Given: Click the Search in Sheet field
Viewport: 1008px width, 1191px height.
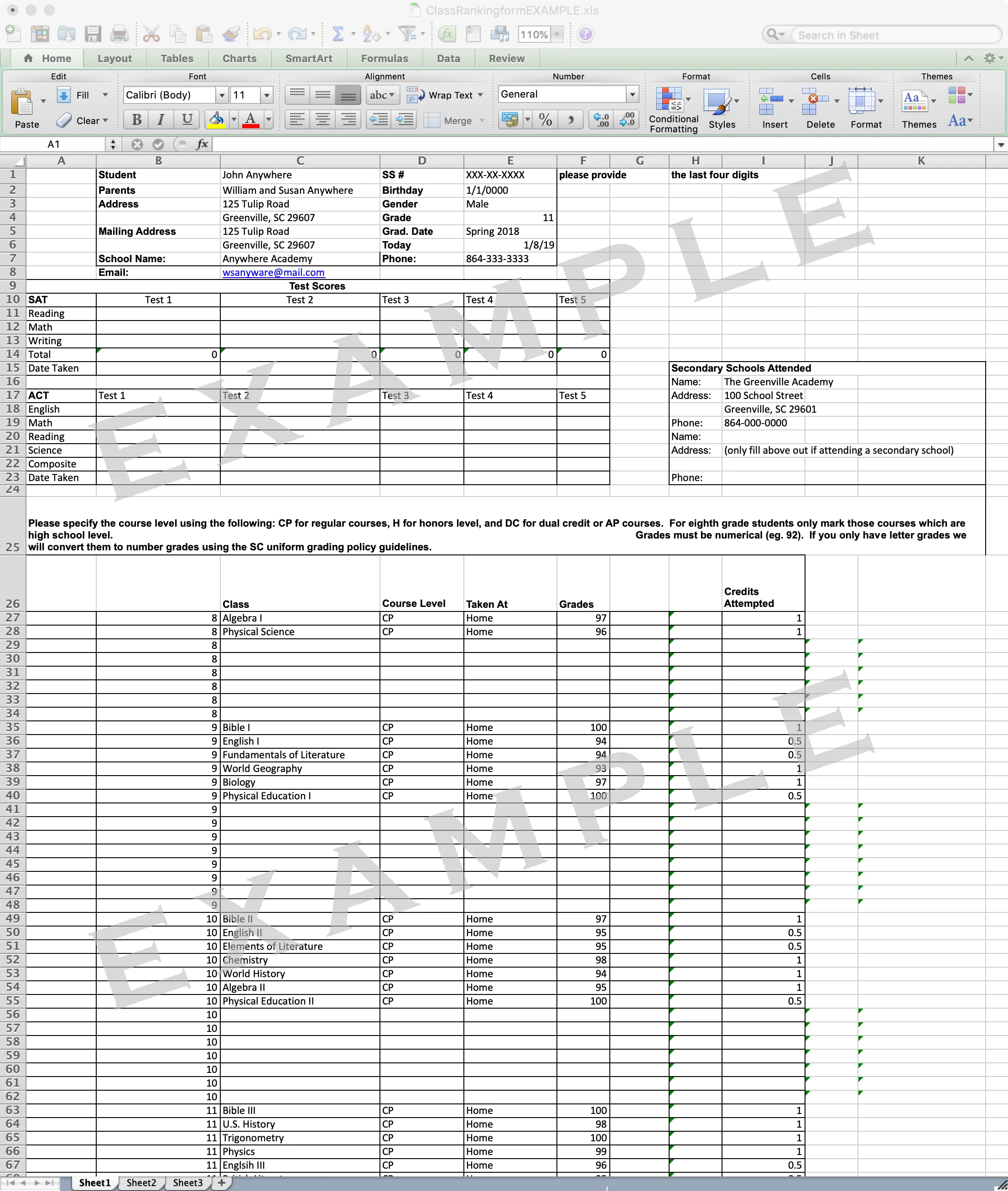Looking at the screenshot, I should pos(897,36).
